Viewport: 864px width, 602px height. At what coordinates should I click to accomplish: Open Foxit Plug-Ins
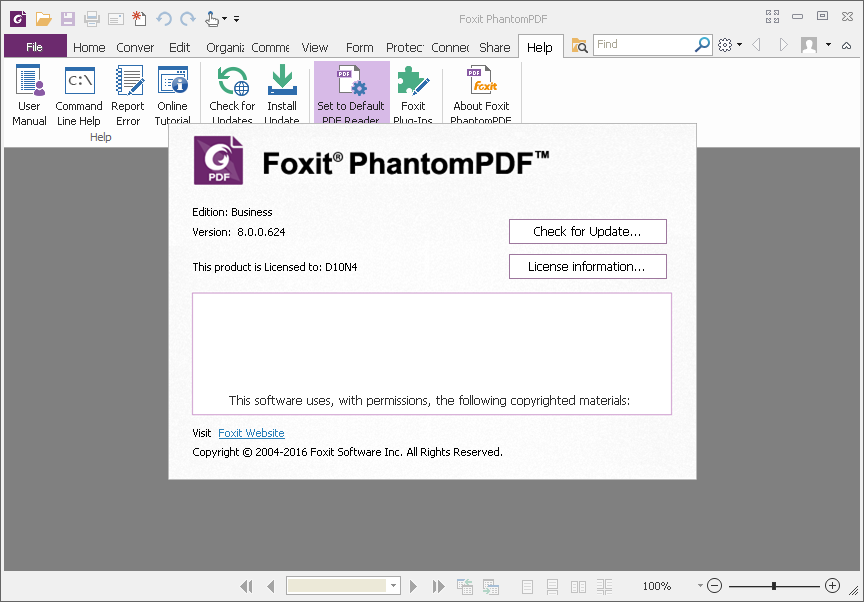413,94
